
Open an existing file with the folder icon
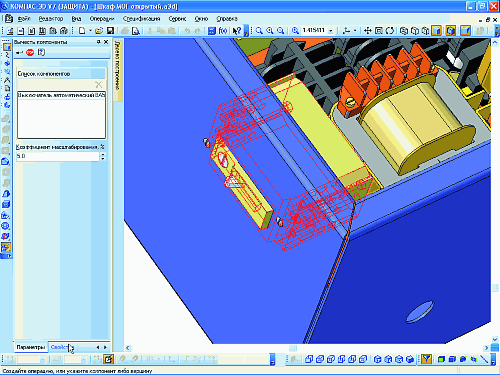click(99, 31)
